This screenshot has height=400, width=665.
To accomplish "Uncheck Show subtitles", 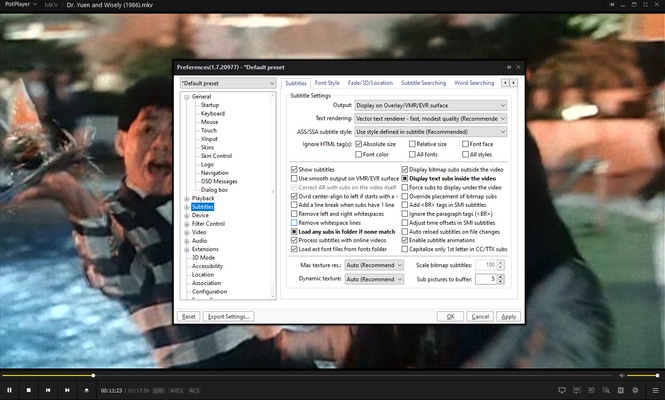I will (294, 169).
